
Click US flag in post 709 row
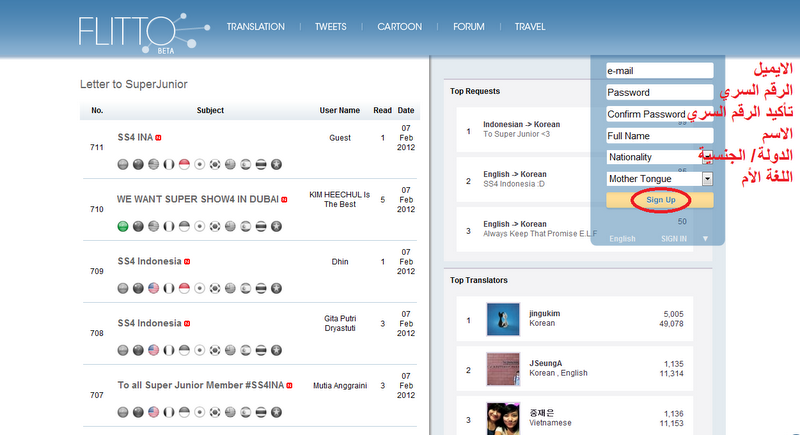click(154, 288)
